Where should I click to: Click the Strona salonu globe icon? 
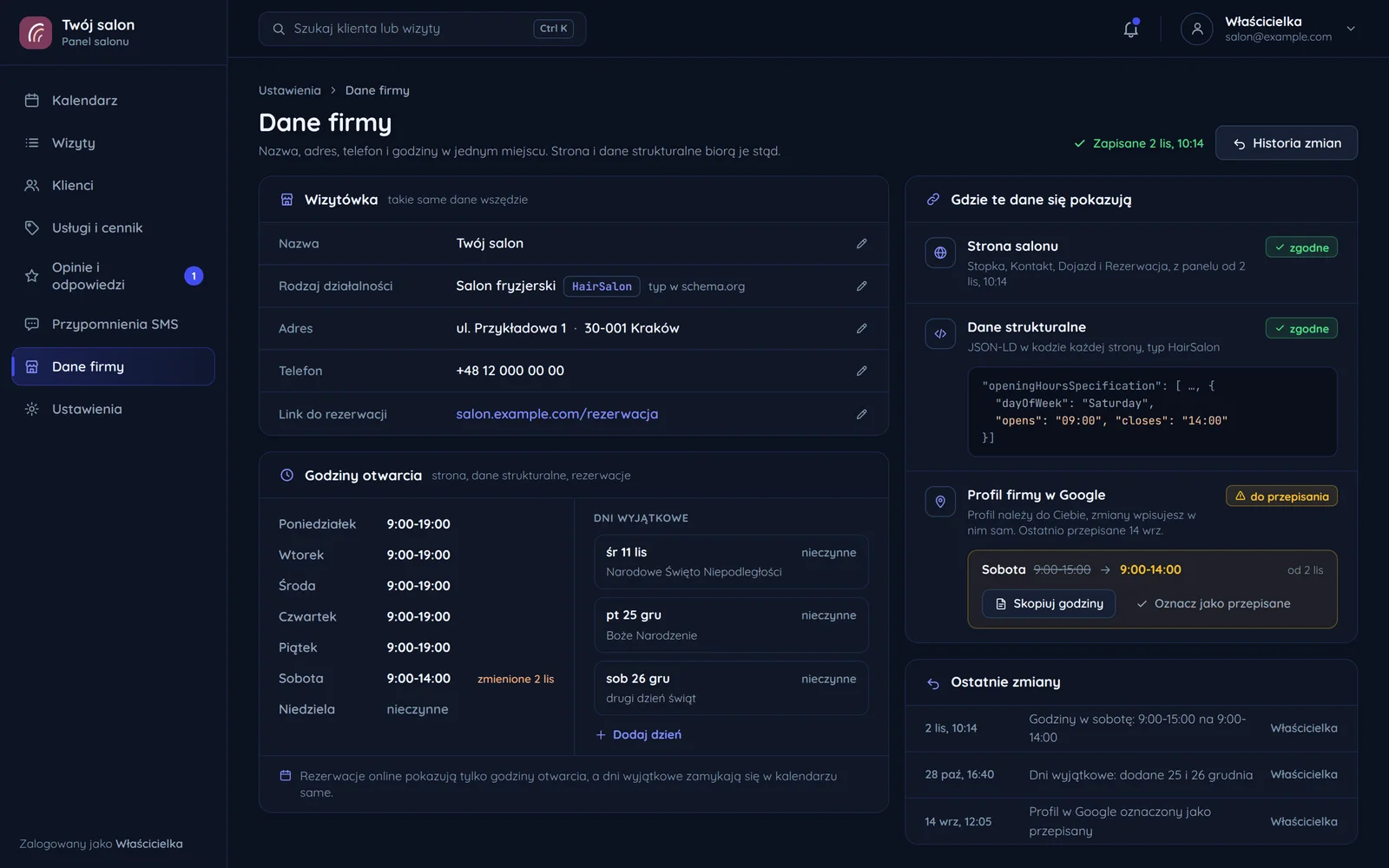tap(940, 253)
